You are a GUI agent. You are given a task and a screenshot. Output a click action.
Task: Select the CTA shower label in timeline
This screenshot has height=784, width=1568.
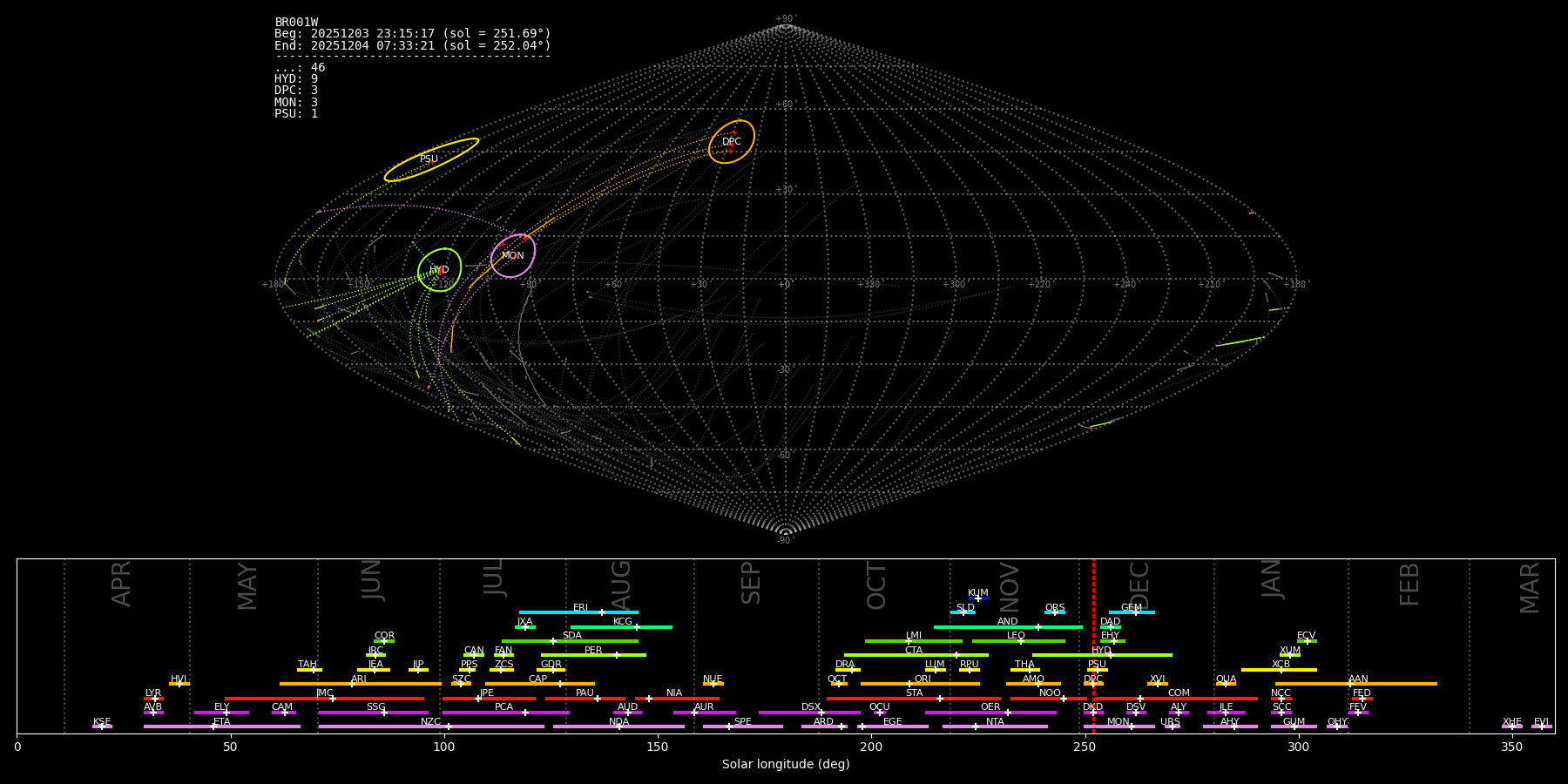click(914, 651)
